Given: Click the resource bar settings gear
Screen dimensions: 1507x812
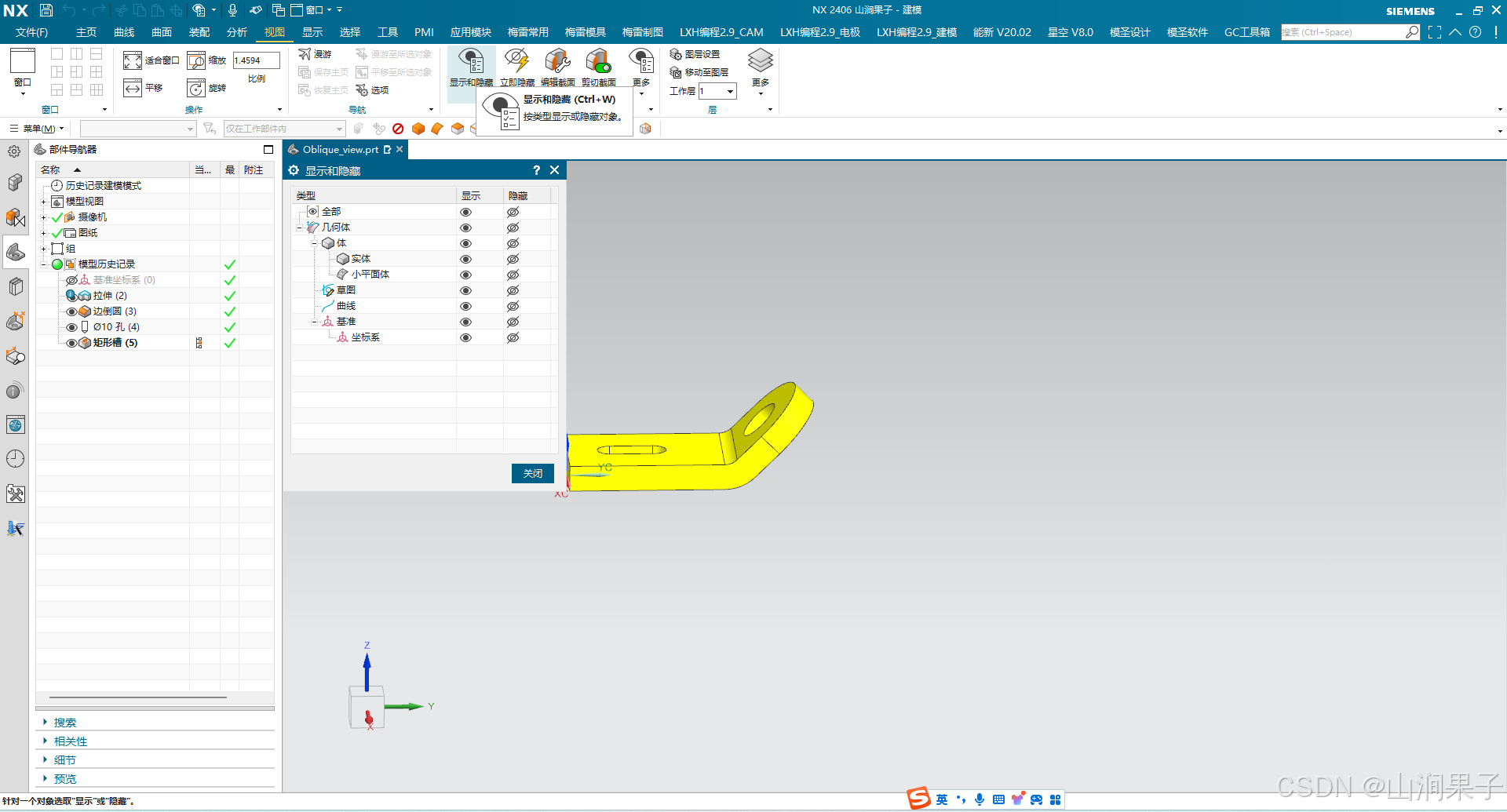Looking at the screenshot, I should tap(14, 151).
